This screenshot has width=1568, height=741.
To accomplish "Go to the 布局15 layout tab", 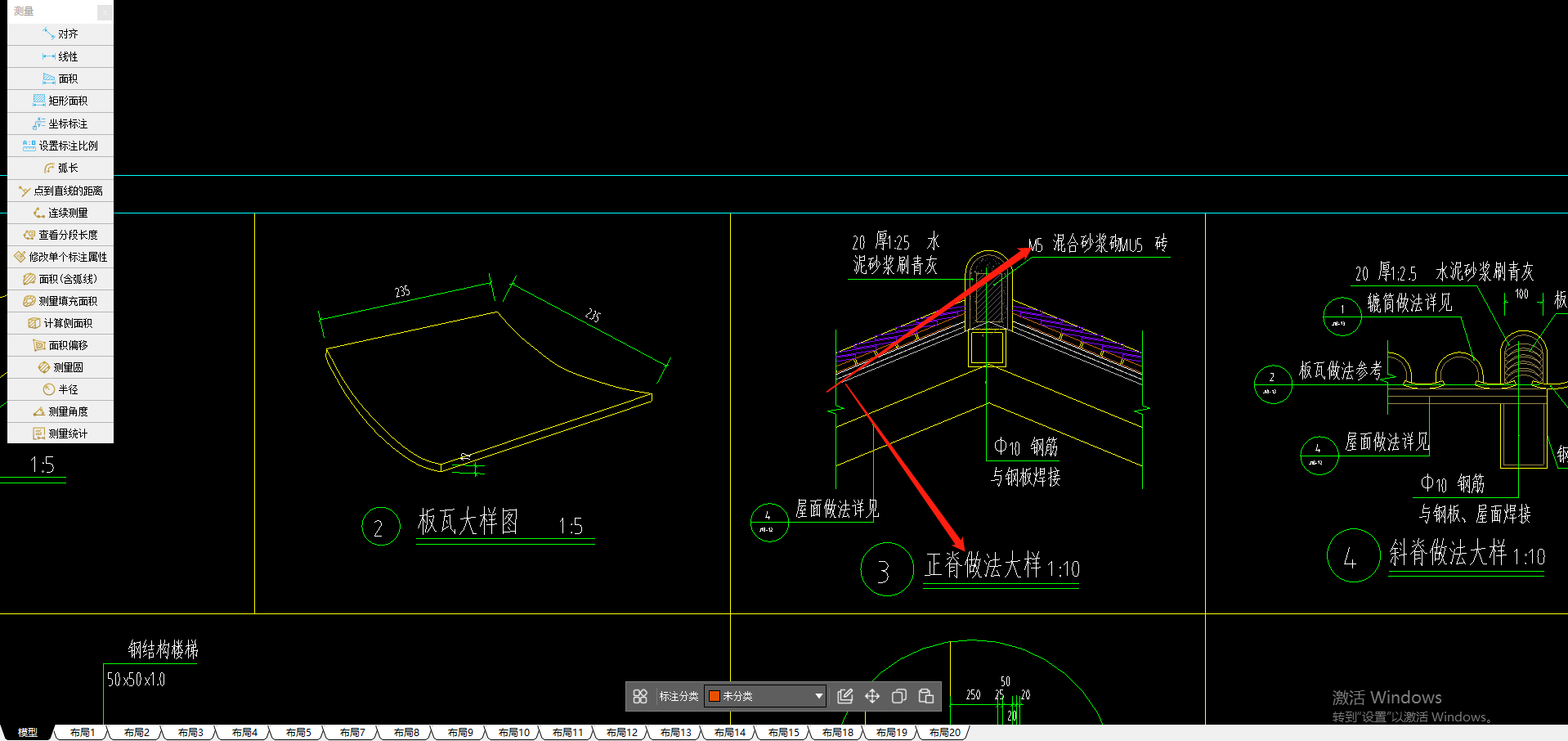I will click(784, 733).
